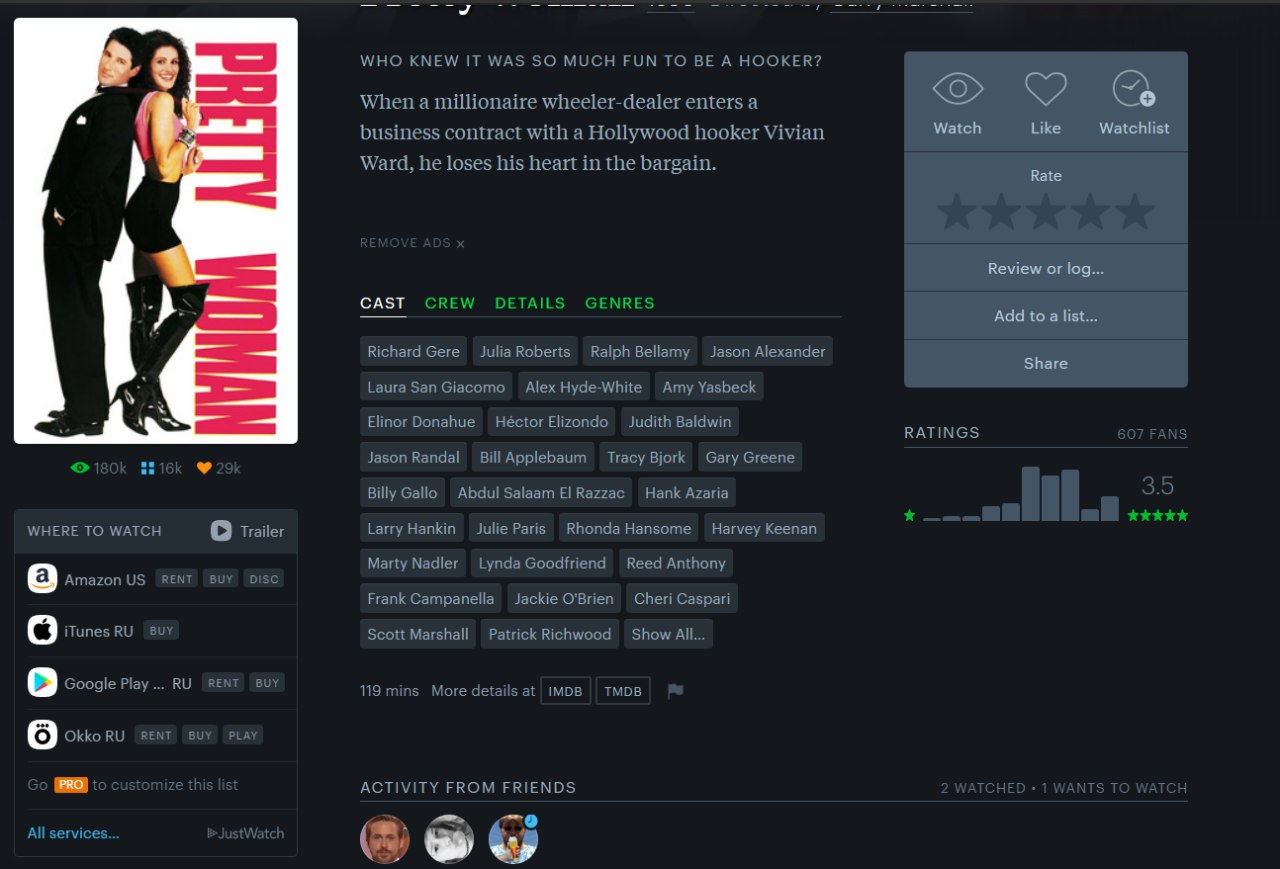Choose RENT on Okko RU
Viewport: 1280px width, 869px height.
click(156, 735)
